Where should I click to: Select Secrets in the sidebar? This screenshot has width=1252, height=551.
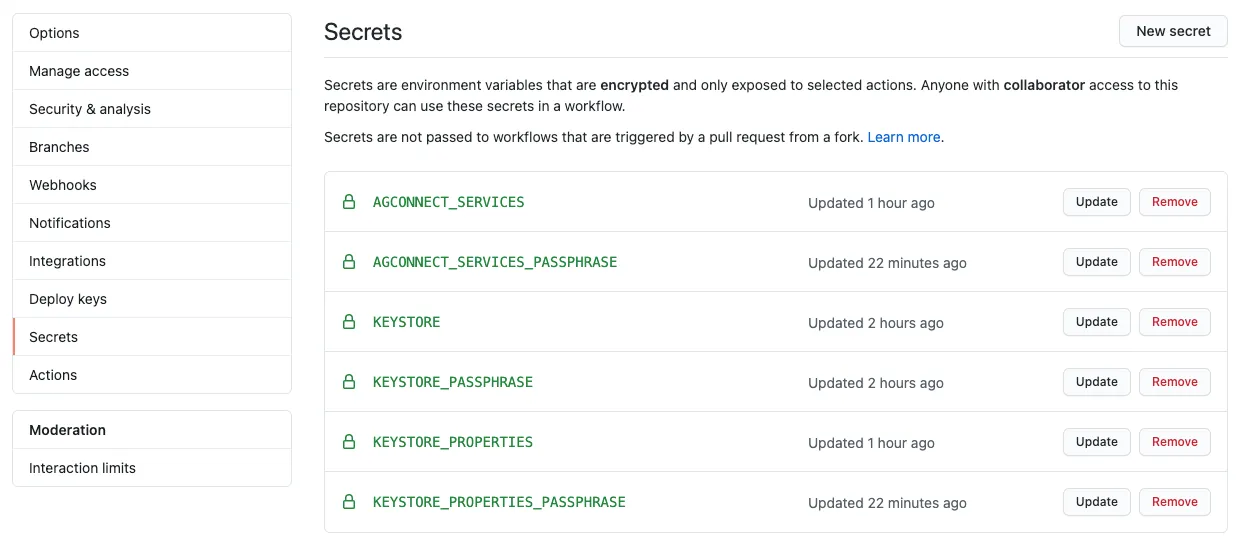point(152,337)
